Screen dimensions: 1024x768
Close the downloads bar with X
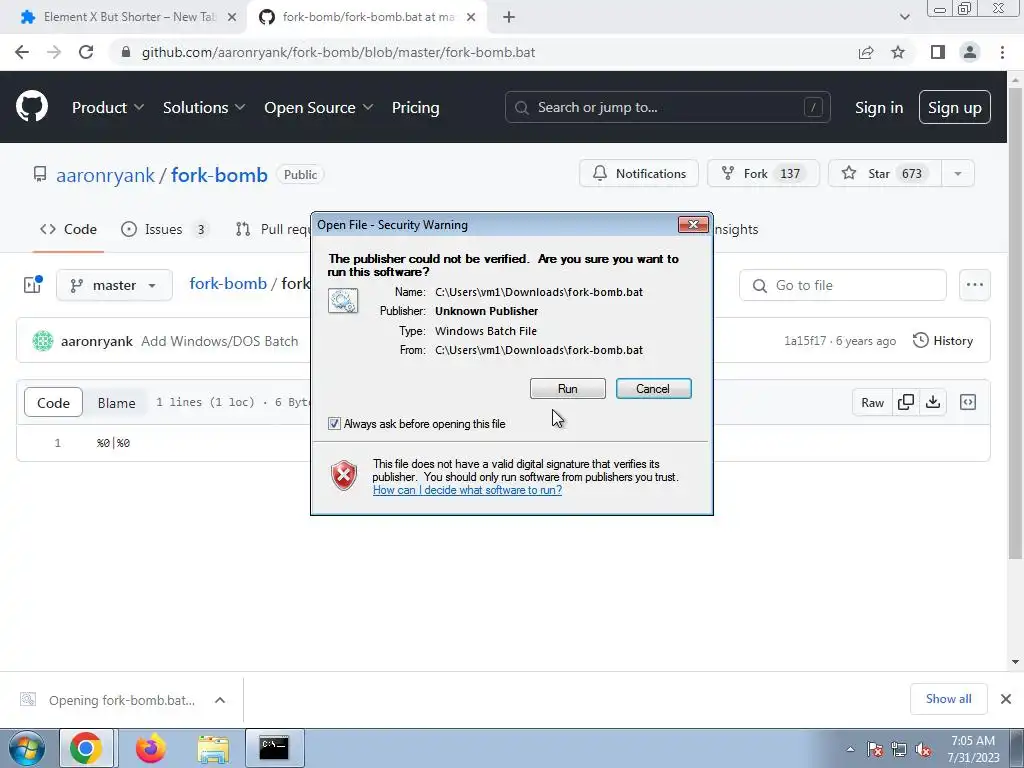[x=1006, y=699]
